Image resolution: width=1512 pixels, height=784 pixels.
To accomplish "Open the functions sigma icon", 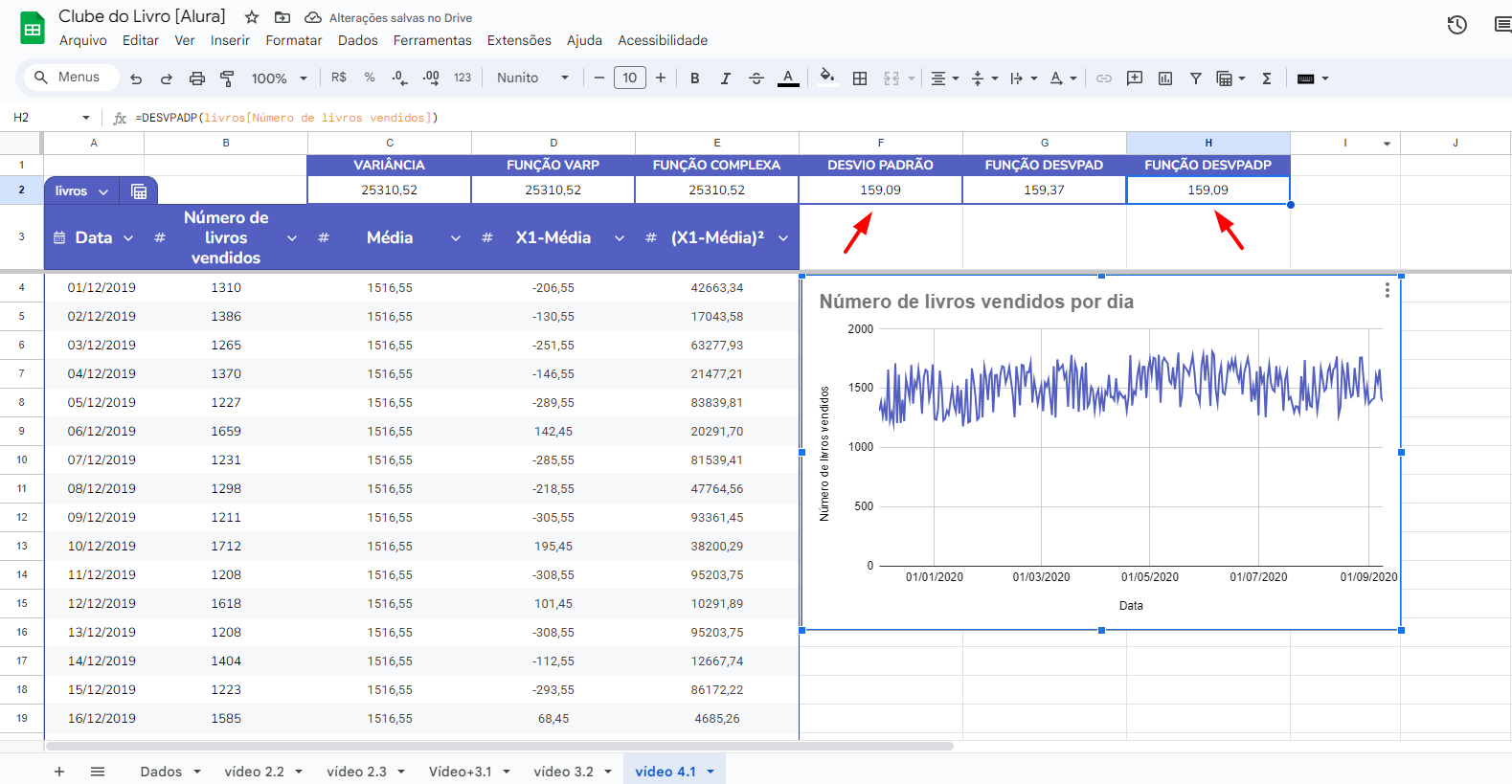I will coord(1267,78).
